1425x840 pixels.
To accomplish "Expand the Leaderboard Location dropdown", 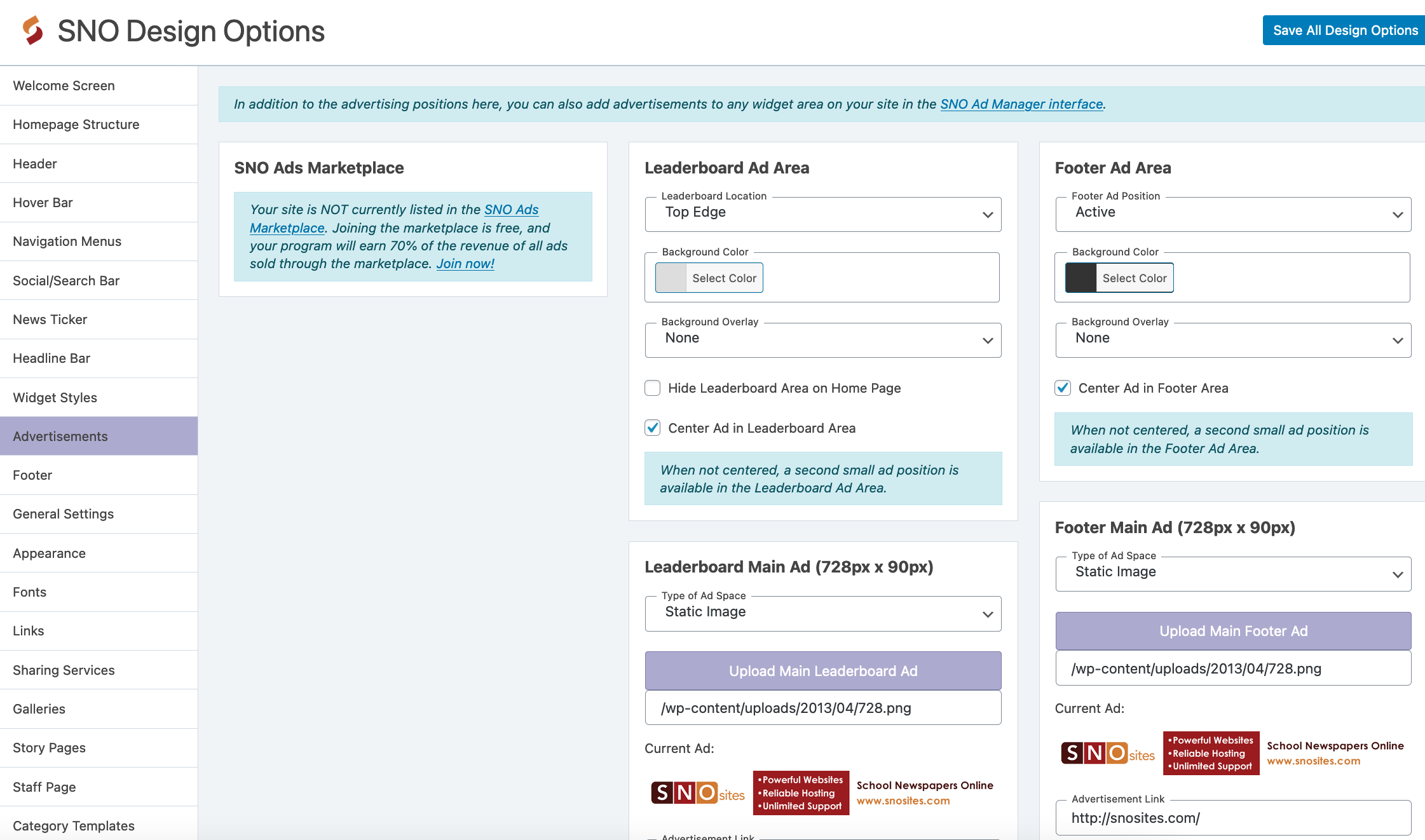I will [x=823, y=214].
